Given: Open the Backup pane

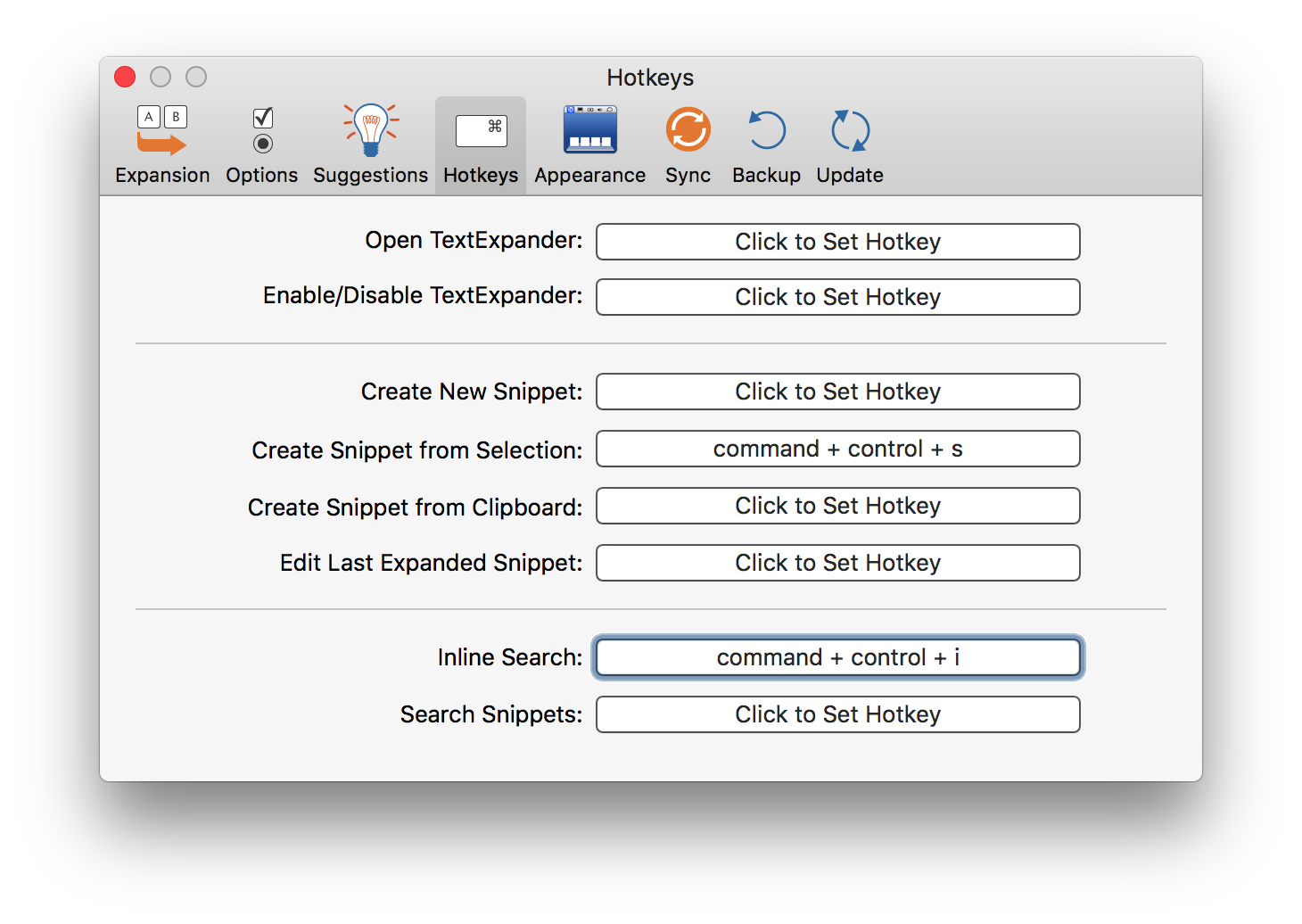Looking at the screenshot, I should 766,144.
